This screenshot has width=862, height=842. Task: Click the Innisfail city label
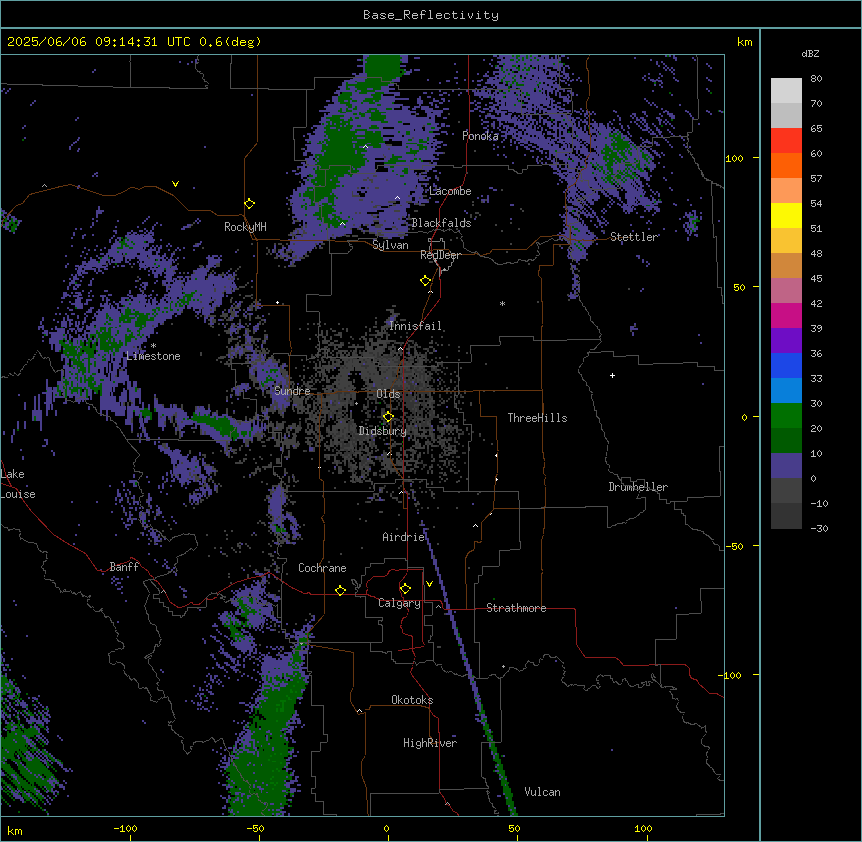(x=415, y=326)
